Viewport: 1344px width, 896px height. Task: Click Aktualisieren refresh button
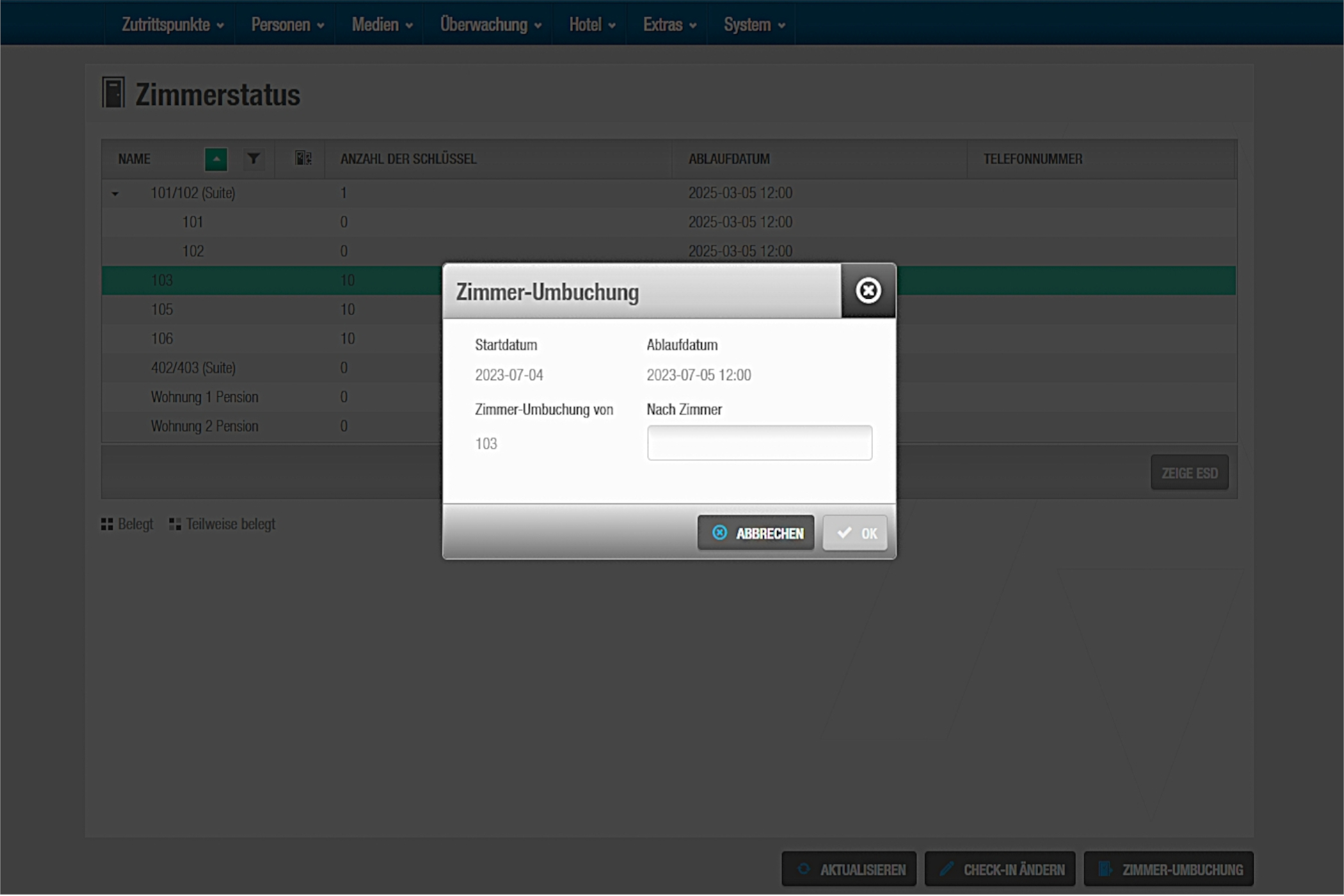coord(849,869)
